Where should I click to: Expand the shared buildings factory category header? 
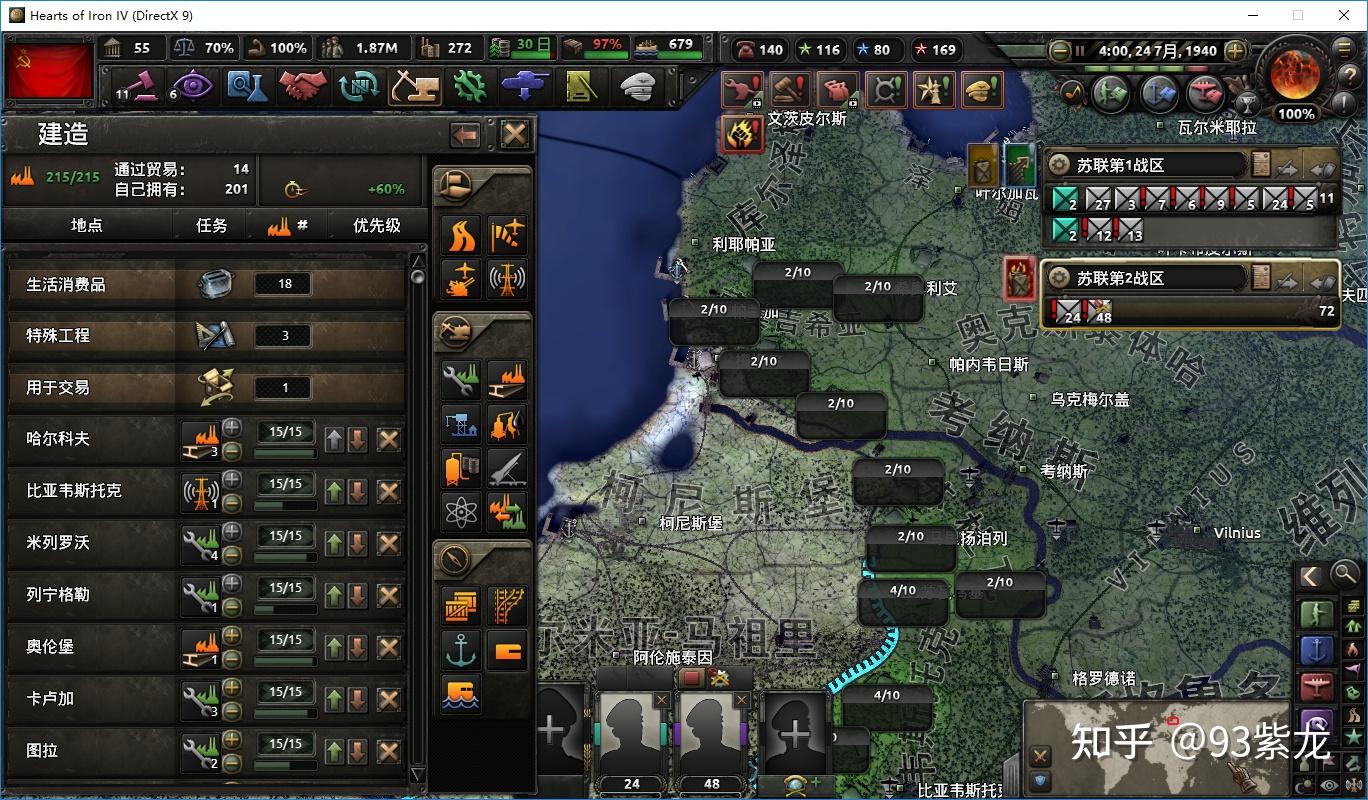pyautogui.click(x=482, y=331)
